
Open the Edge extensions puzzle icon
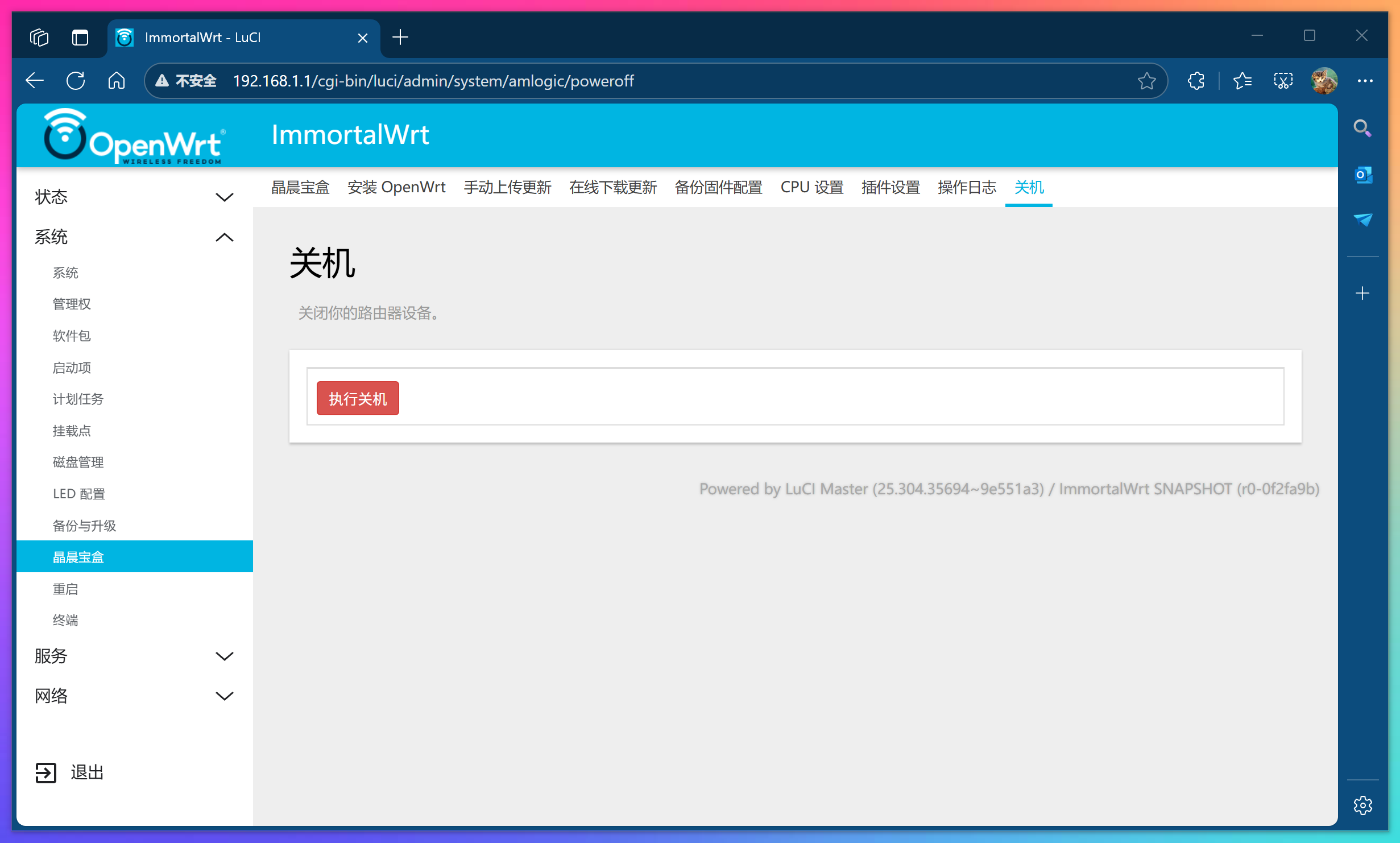[1196, 81]
